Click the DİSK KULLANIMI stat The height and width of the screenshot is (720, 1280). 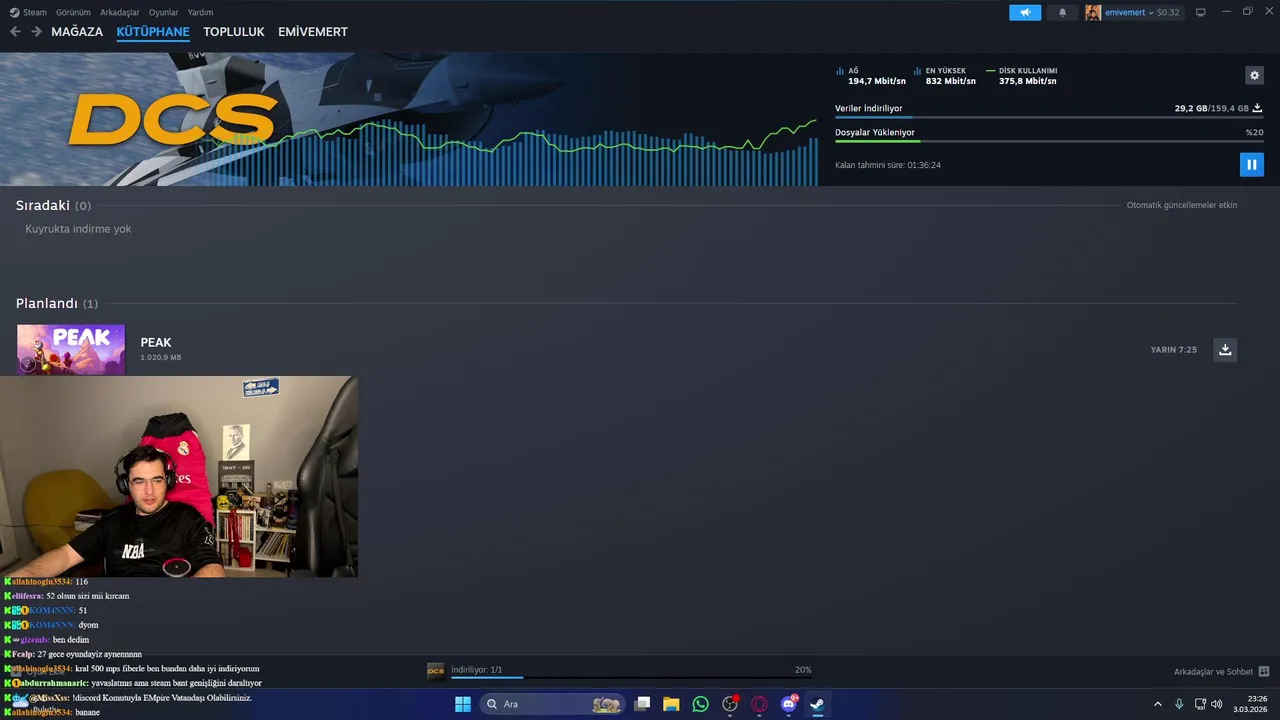click(x=1022, y=76)
